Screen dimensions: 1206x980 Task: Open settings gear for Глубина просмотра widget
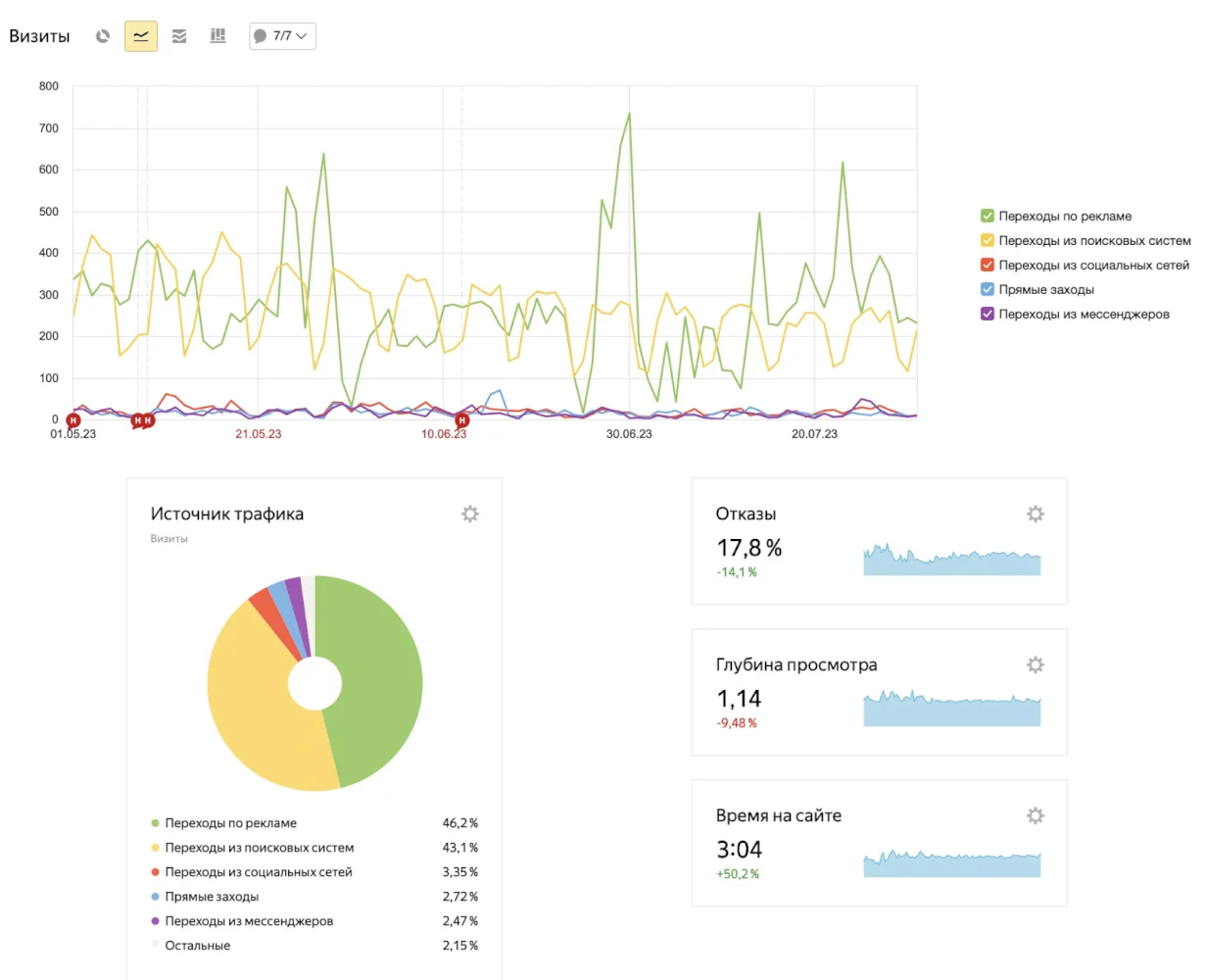point(1035,664)
